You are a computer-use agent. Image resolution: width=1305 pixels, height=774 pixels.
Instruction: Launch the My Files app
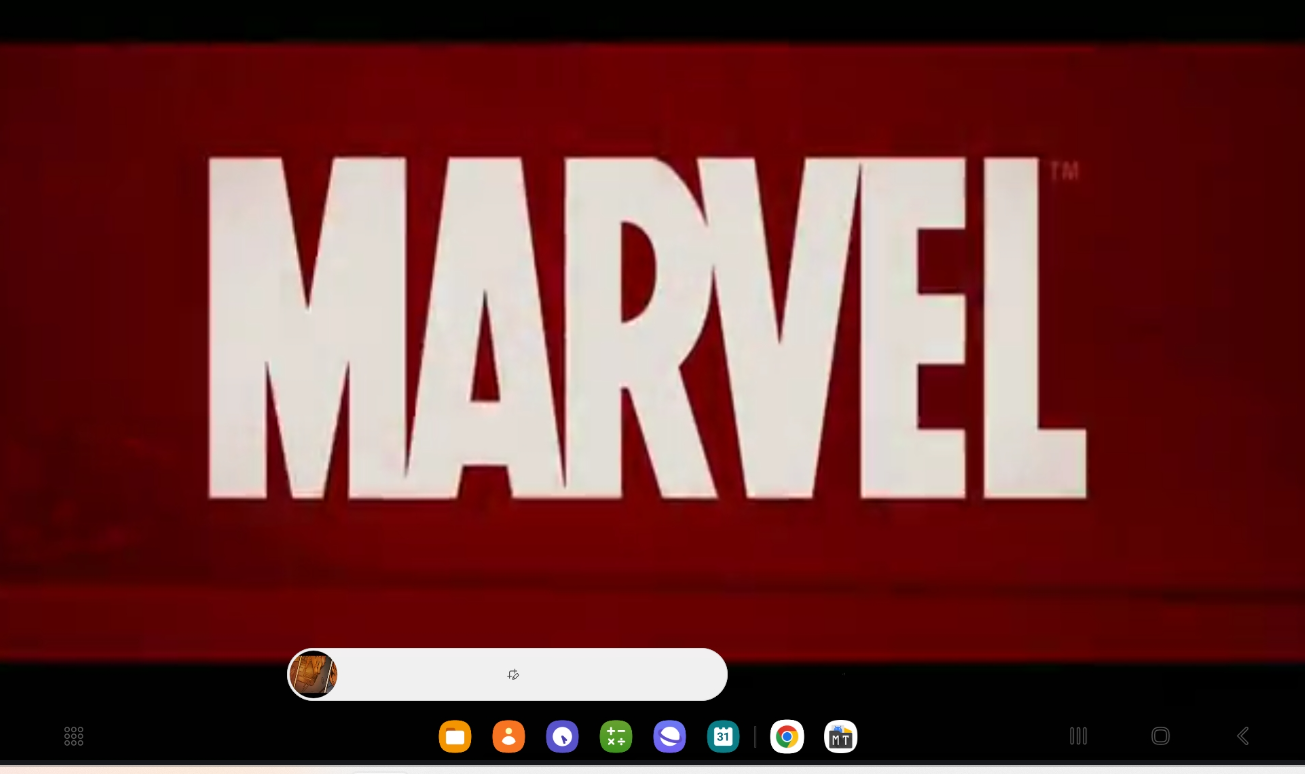455,737
